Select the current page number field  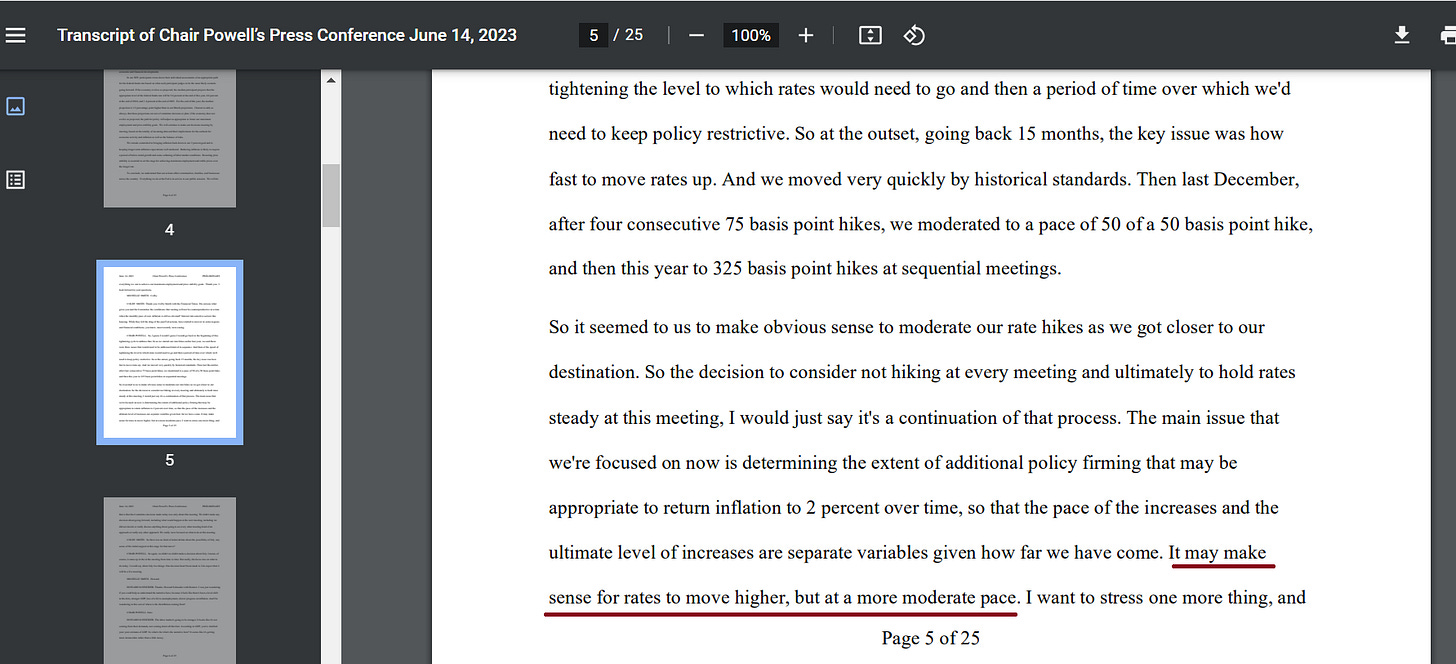click(x=594, y=35)
